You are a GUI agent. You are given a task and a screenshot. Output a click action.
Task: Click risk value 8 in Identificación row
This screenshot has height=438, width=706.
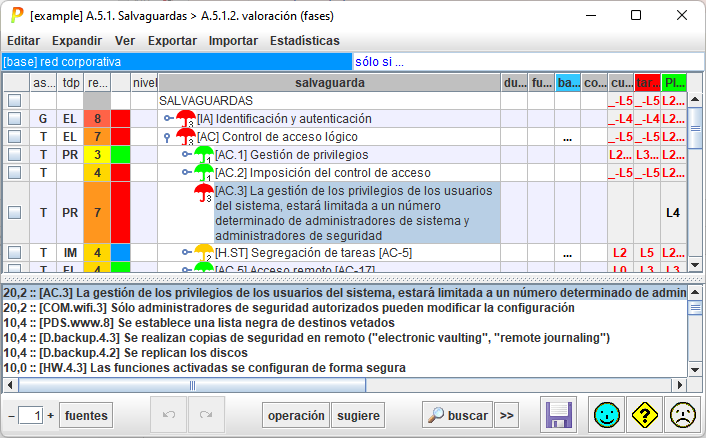pyautogui.click(x=97, y=118)
